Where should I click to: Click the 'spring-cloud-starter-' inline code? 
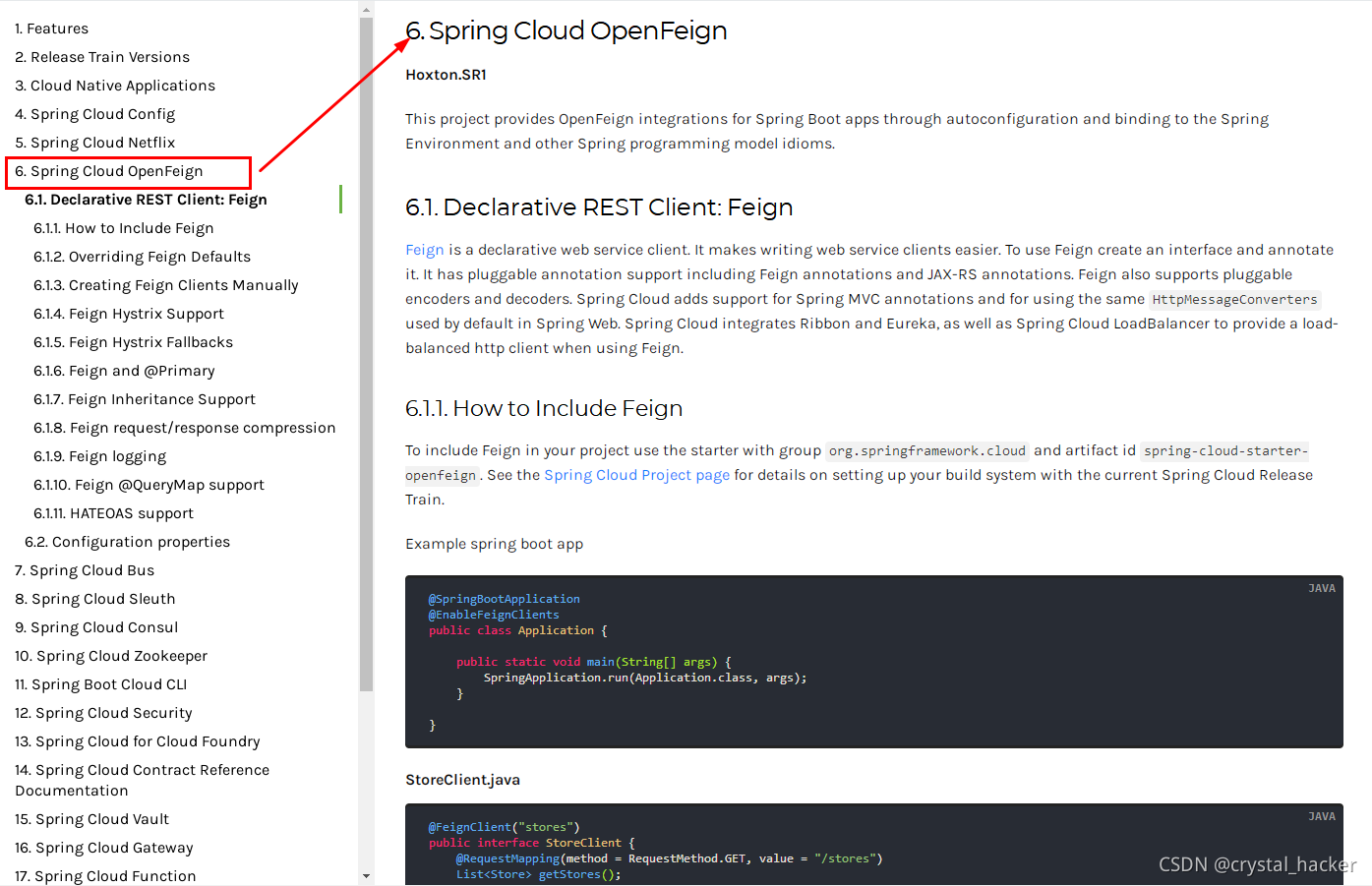pos(1224,451)
